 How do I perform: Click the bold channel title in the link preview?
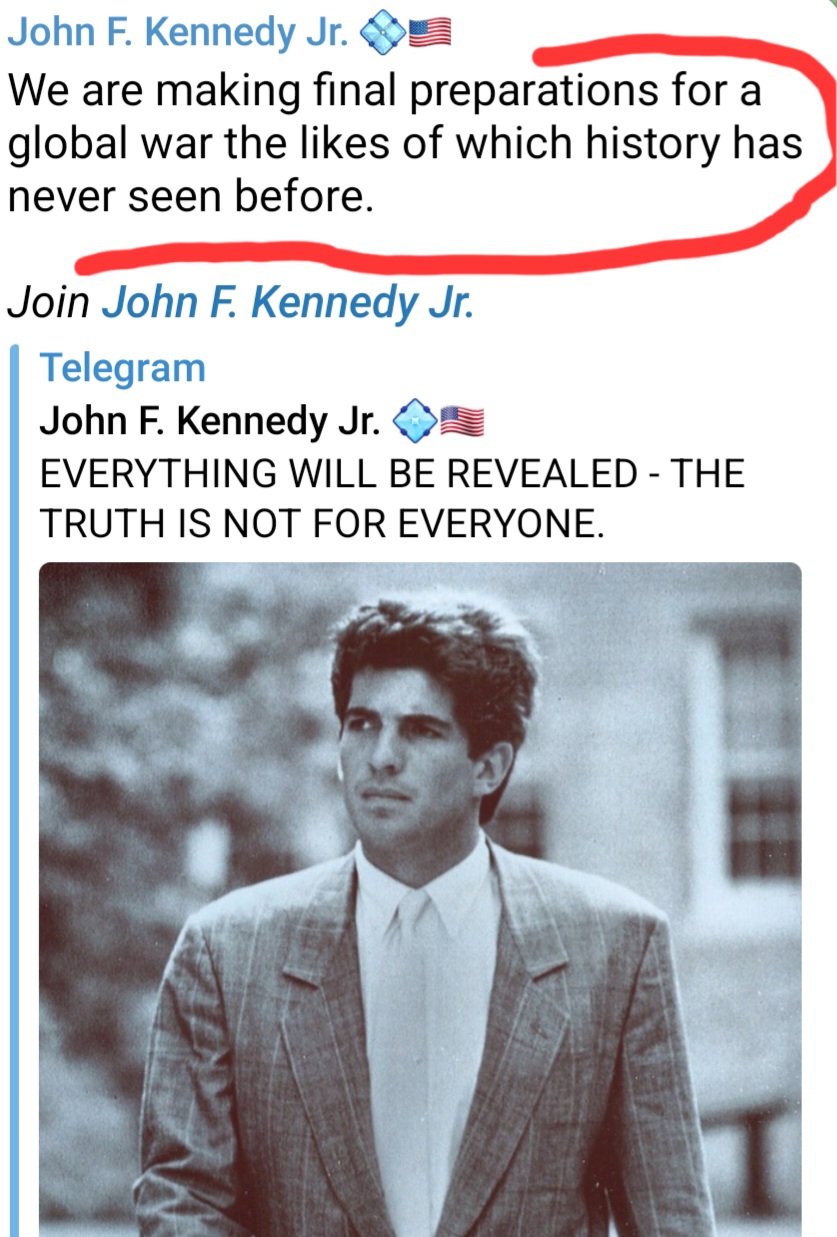[210, 422]
